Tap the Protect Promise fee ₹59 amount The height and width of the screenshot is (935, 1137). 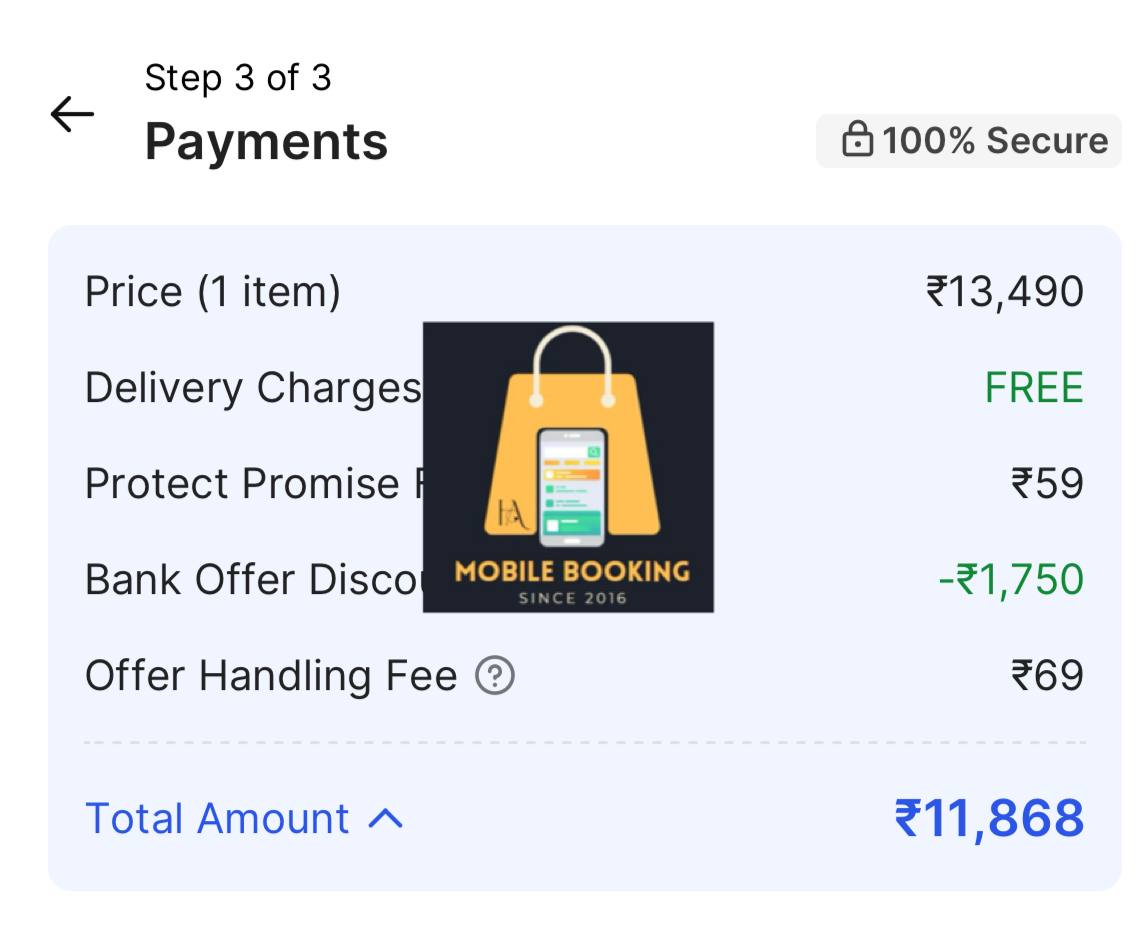click(x=1047, y=483)
